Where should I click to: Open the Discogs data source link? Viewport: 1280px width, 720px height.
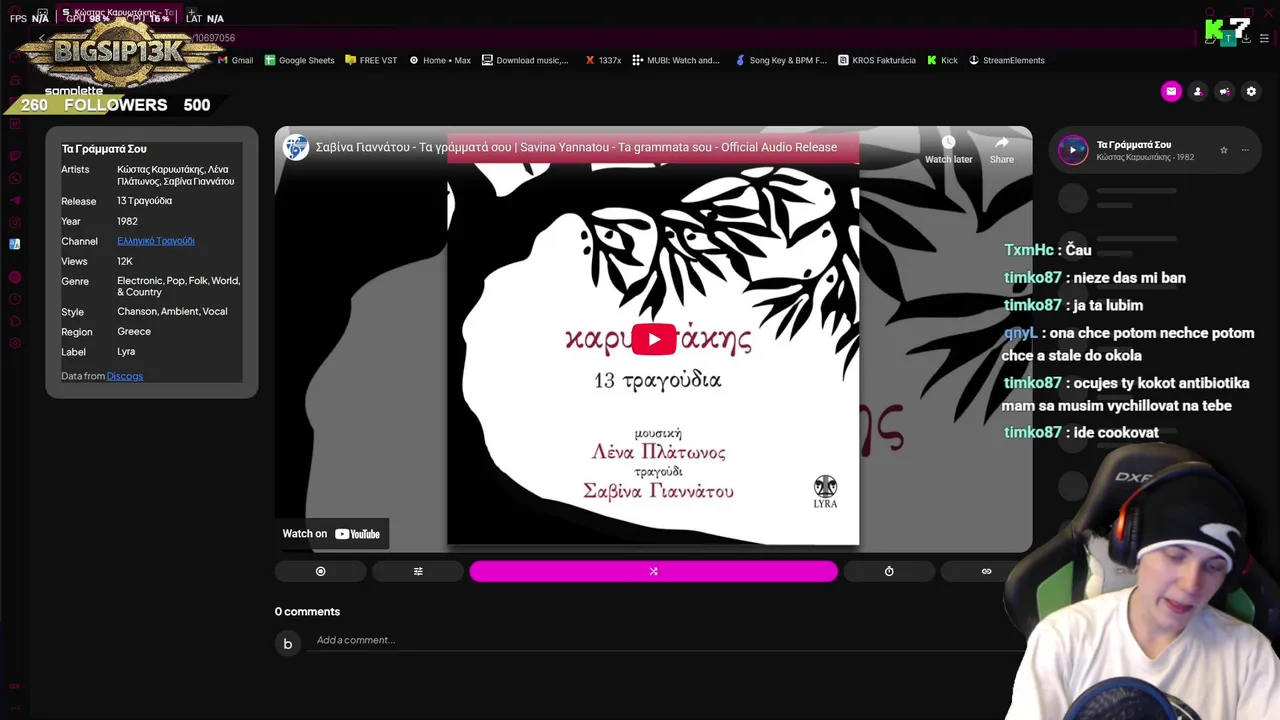pyautogui.click(x=125, y=376)
